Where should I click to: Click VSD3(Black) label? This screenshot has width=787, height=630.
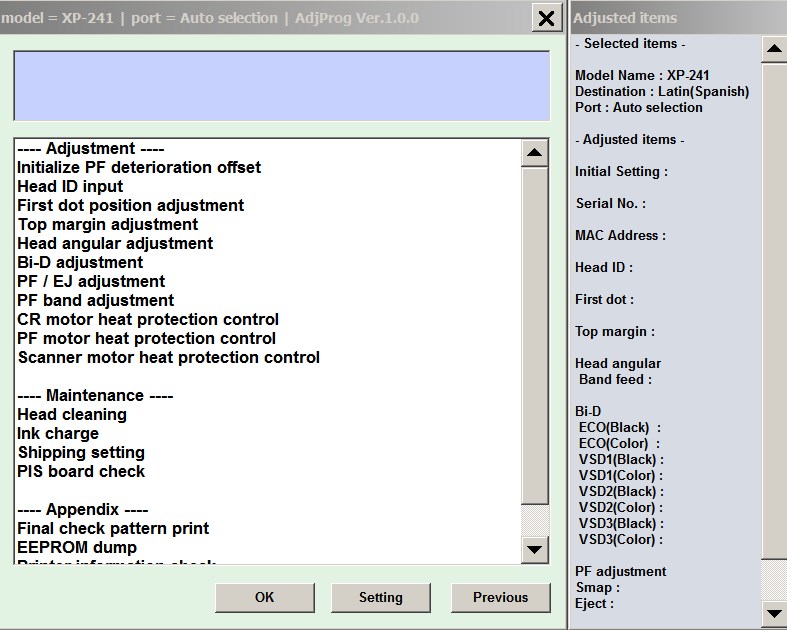pyautogui.click(x=621, y=524)
